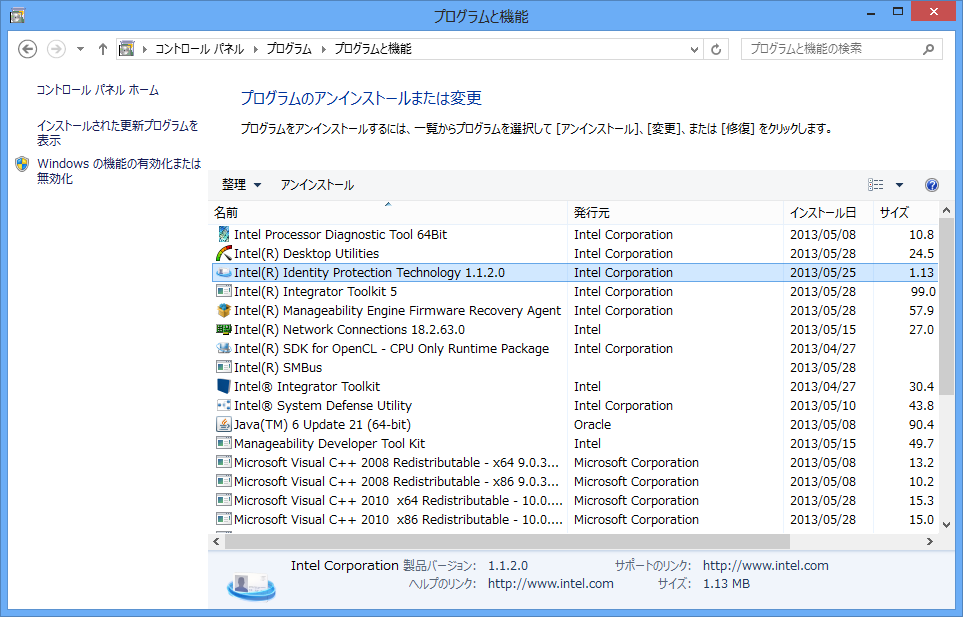This screenshot has height=617, width=963.
Task: Open the help question mark icon
Action: pos(932,185)
